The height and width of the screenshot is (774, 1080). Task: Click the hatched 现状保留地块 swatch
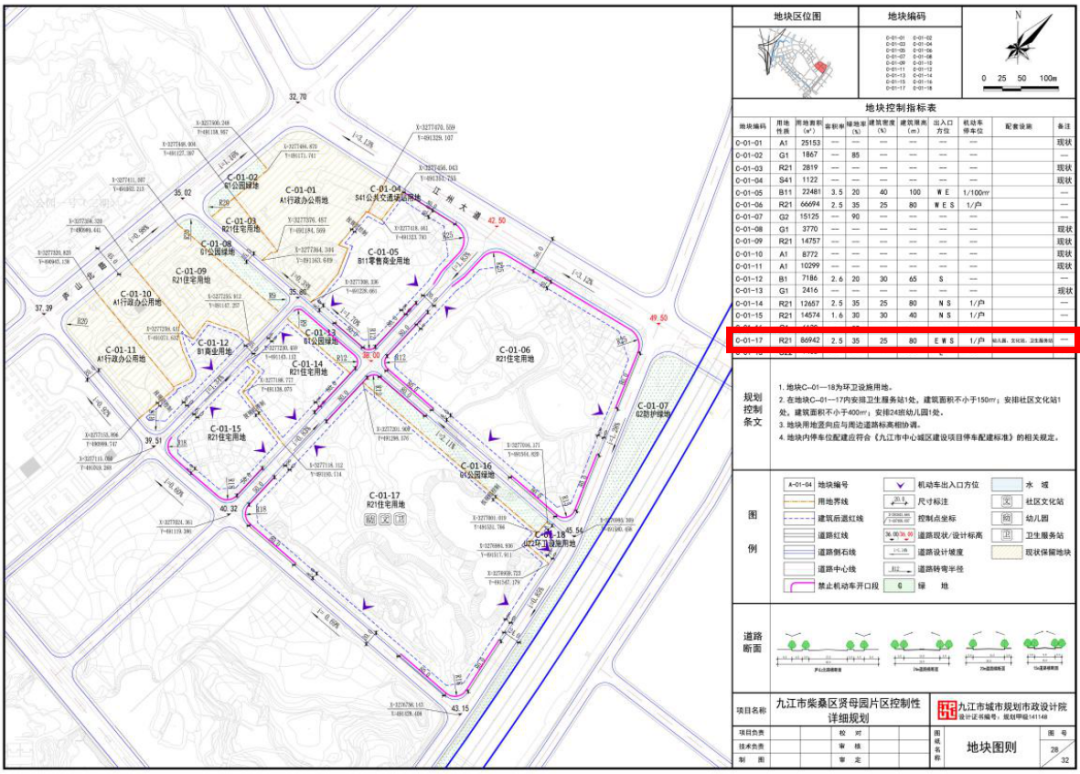click(x=1006, y=552)
